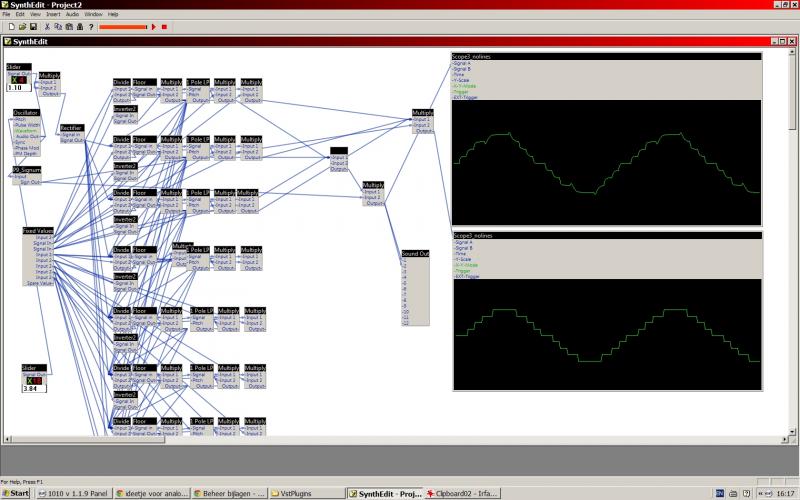
Task: Click the Oscillator's Phase Mod pin
Action: coord(26,148)
